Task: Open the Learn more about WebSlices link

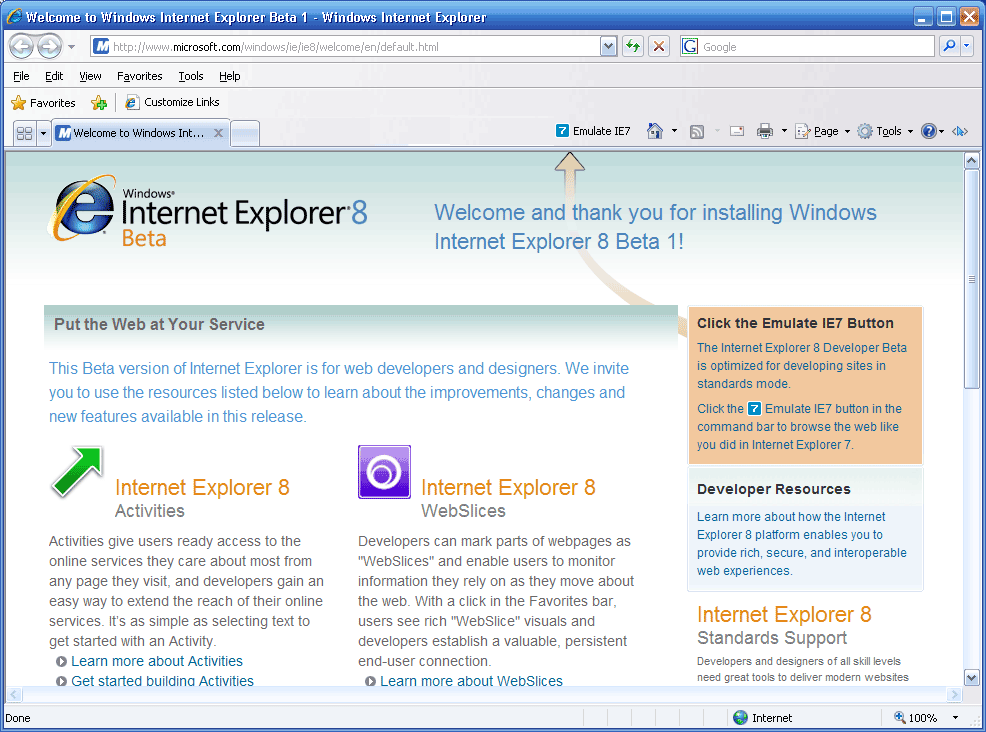Action: point(471,680)
